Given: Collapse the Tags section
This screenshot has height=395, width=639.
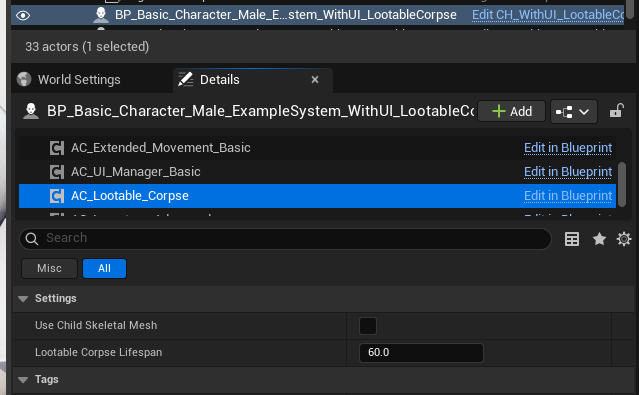Looking at the screenshot, I should coord(23,380).
